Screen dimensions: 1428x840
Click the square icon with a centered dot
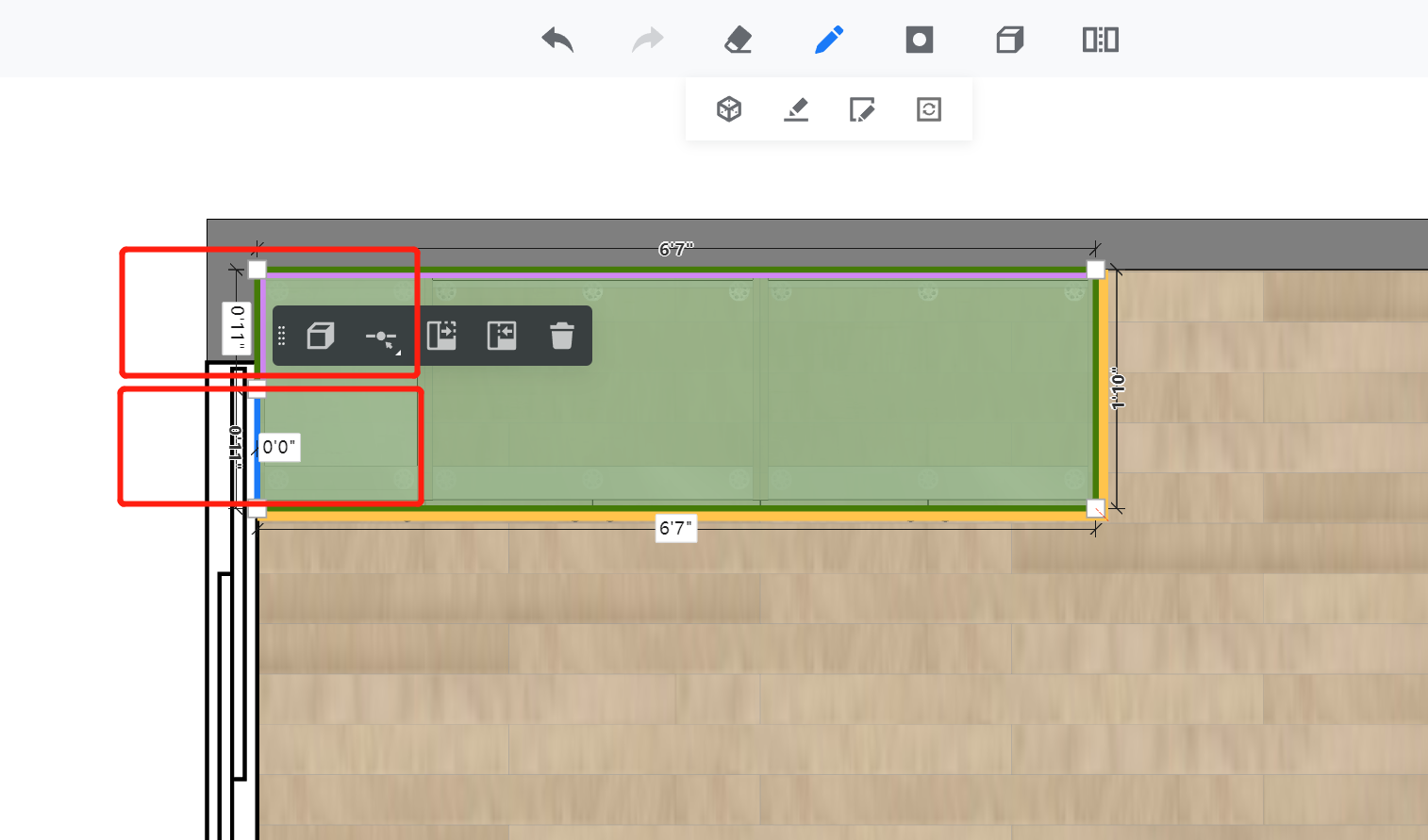(x=920, y=40)
